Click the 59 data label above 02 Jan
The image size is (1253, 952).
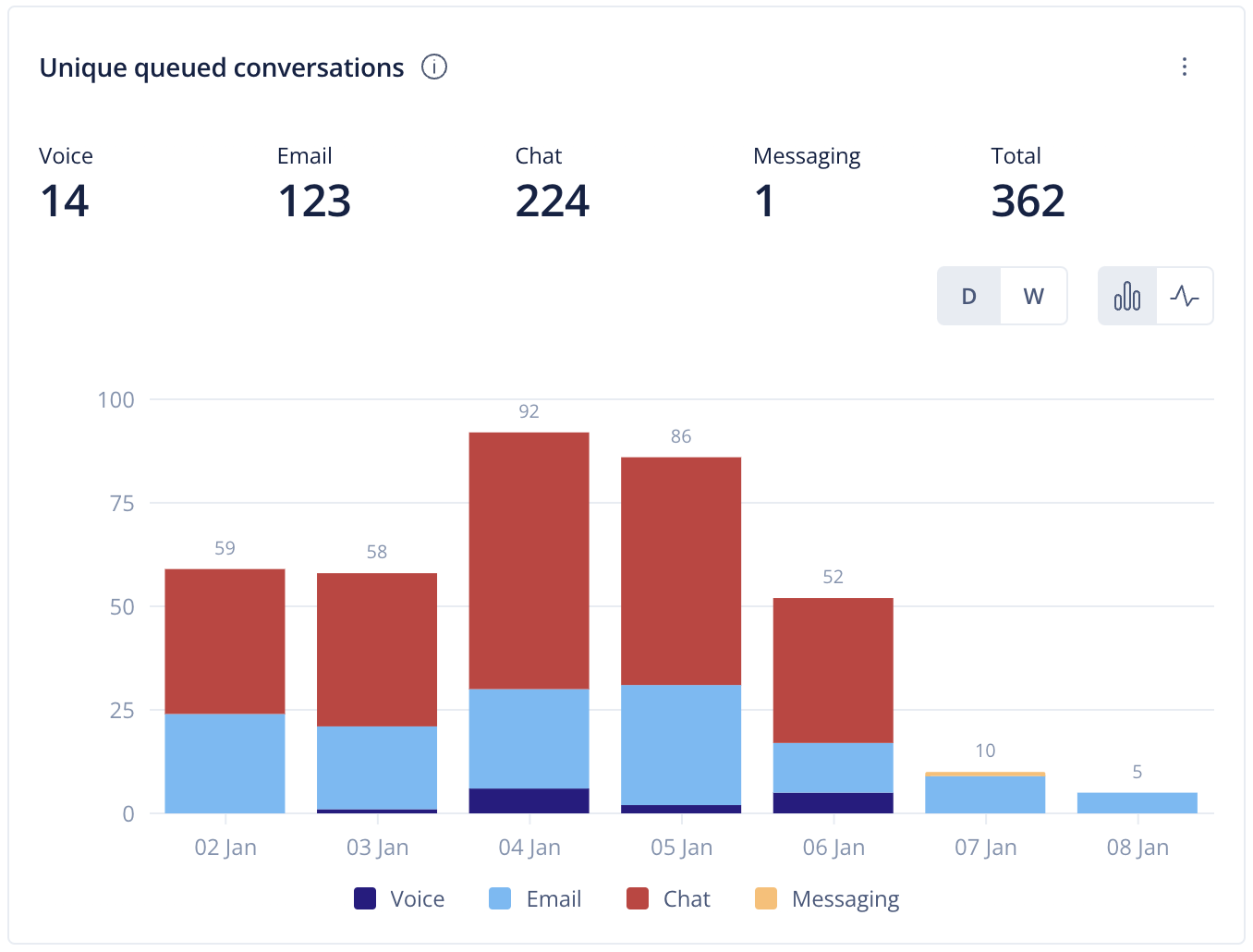pyautogui.click(x=225, y=548)
